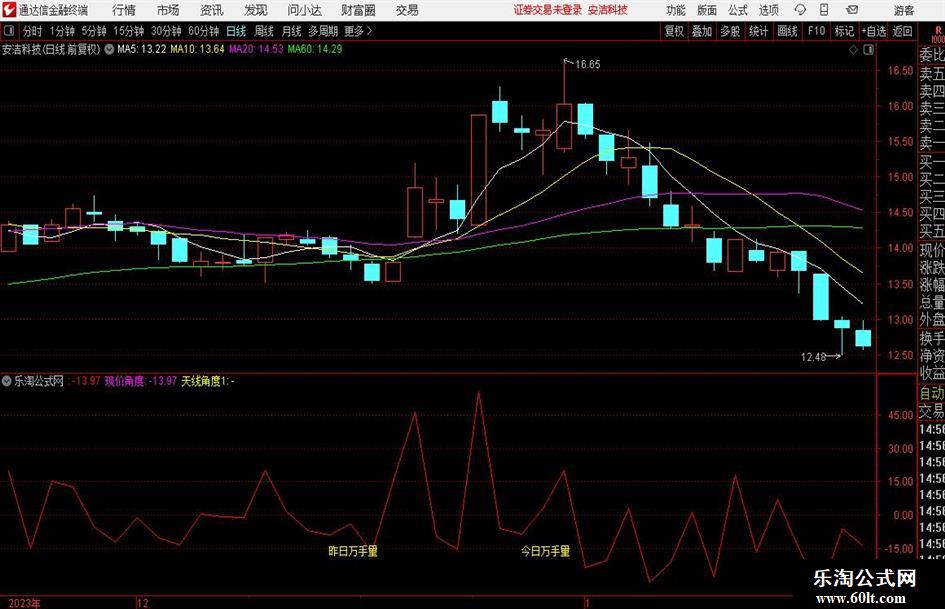Screen dimensions: 945x609
Task: Open the mobile phone icon
Action: pyautogui.click(x=824, y=10)
